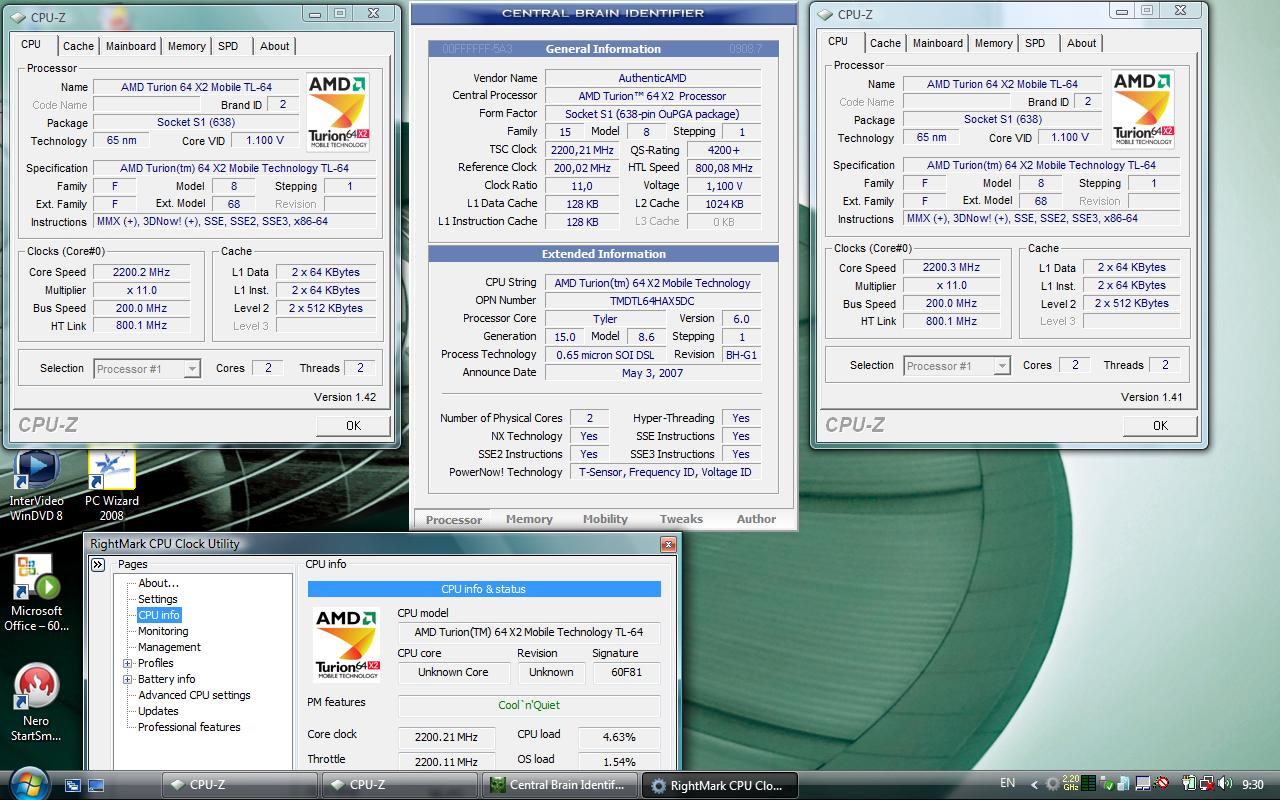
Task: Open the Windows Start menu orb
Action: (x=27, y=783)
